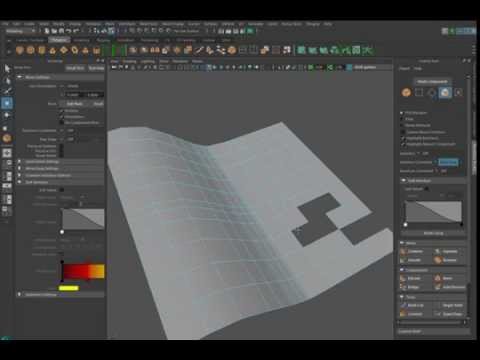Open the Show viewport menu
This screenshot has height=360, width=480.
(x=164, y=61)
